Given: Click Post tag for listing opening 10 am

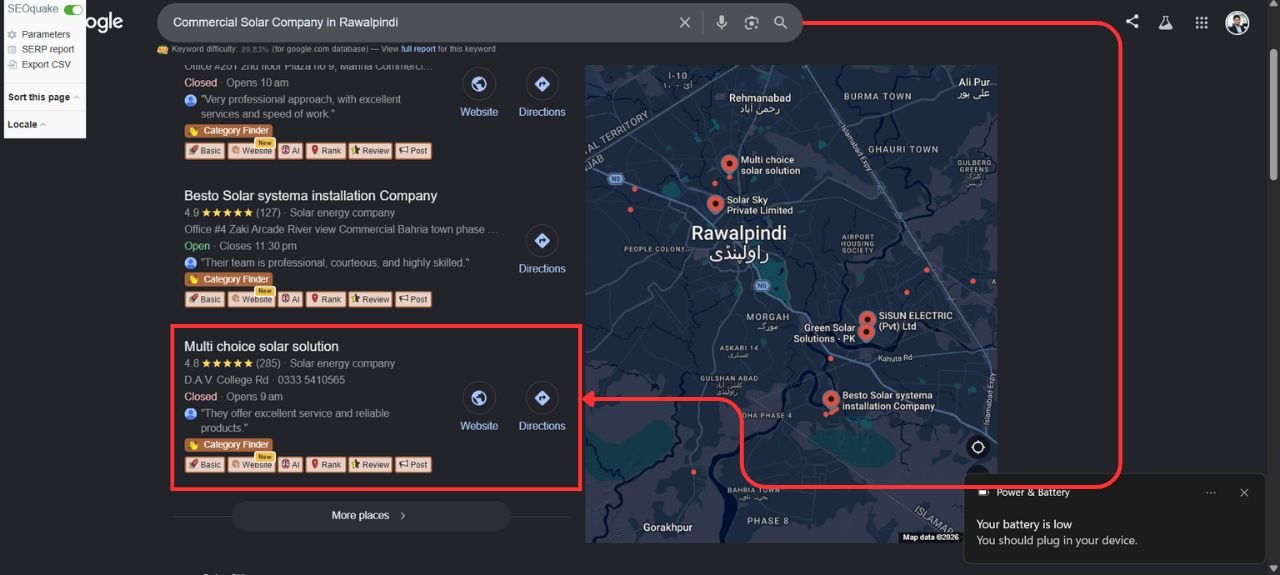Looking at the screenshot, I should pyautogui.click(x=413, y=151).
